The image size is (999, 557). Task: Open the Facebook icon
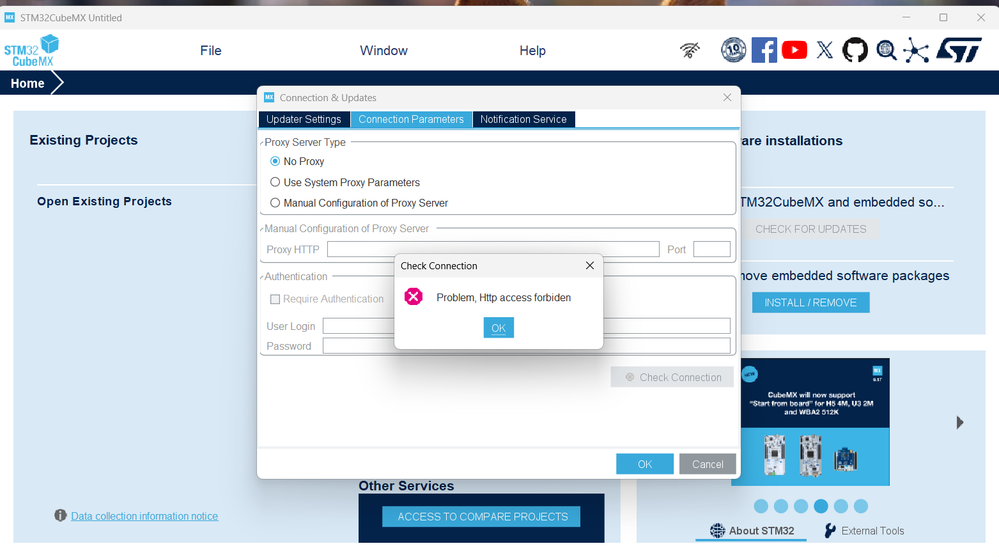(764, 50)
